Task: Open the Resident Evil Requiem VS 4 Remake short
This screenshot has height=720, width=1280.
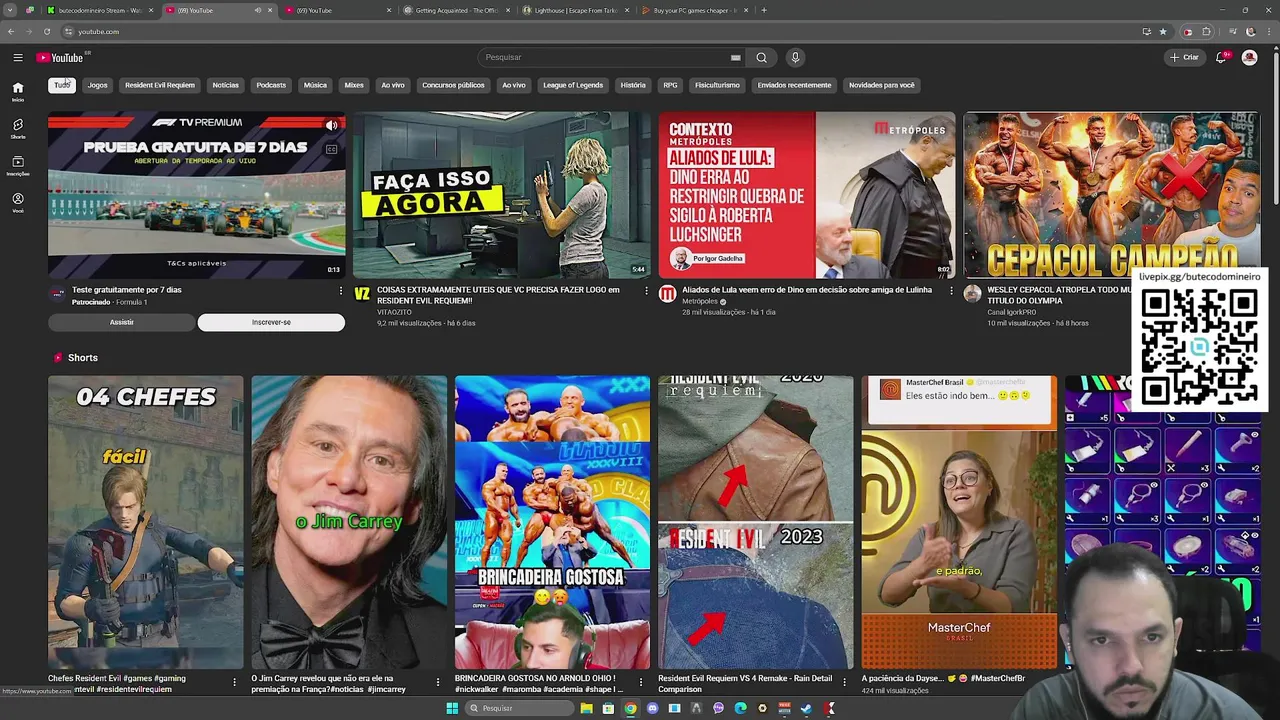Action: tap(755, 522)
